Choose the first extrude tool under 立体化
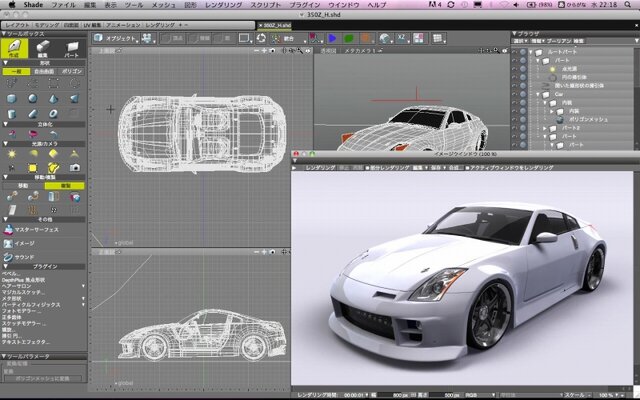 [11, 134]
